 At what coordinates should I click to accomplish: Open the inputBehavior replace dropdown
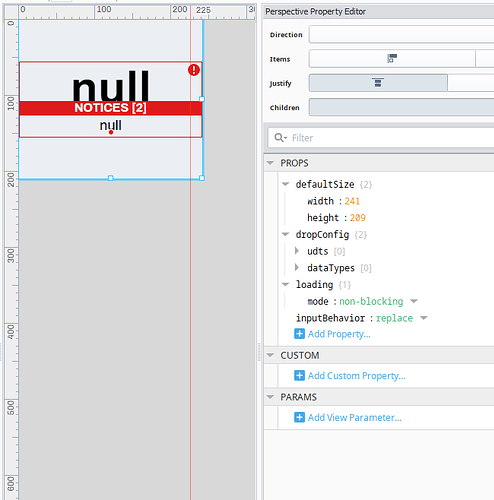click(x=424, y=318)
